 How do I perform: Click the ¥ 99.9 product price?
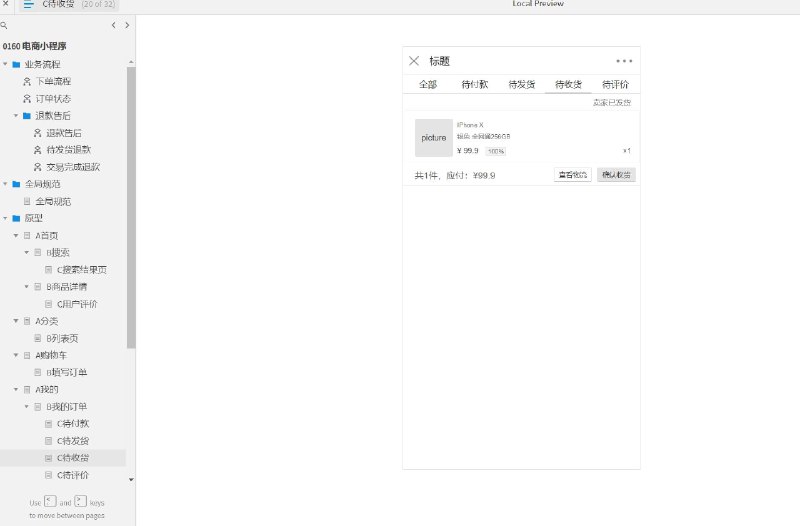(468, 151)
